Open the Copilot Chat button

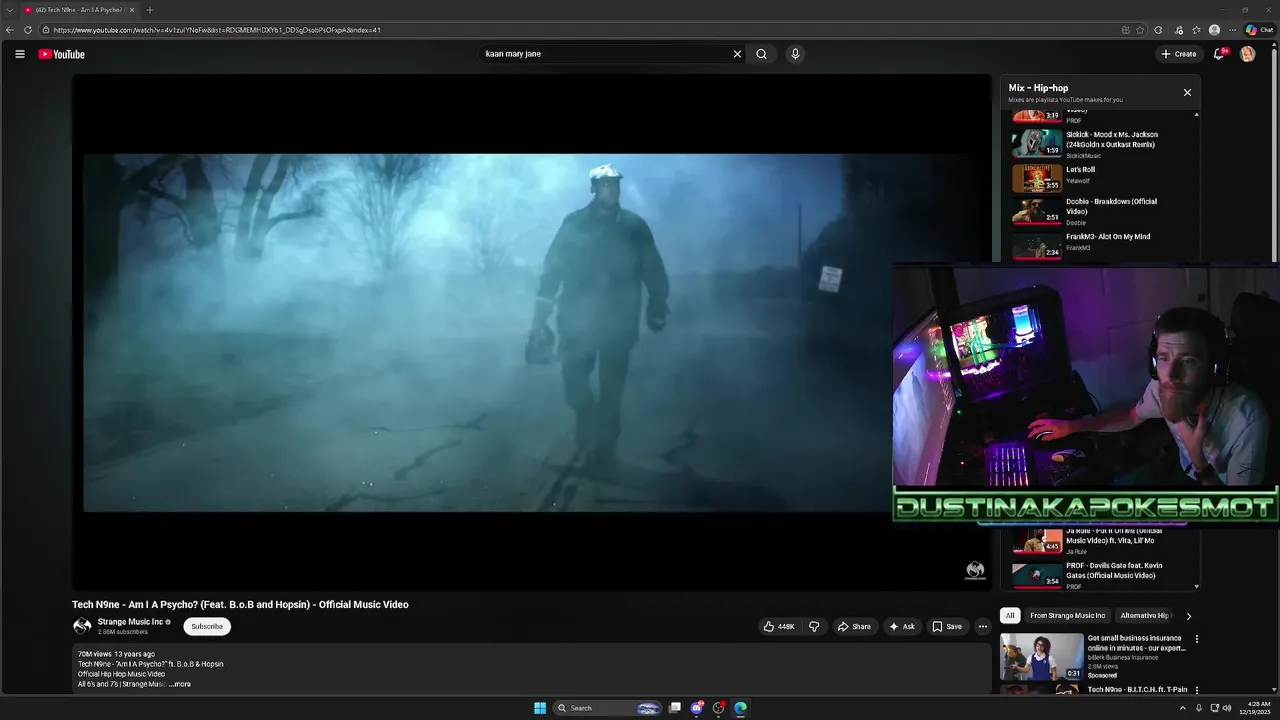[x=1259, y=30]
